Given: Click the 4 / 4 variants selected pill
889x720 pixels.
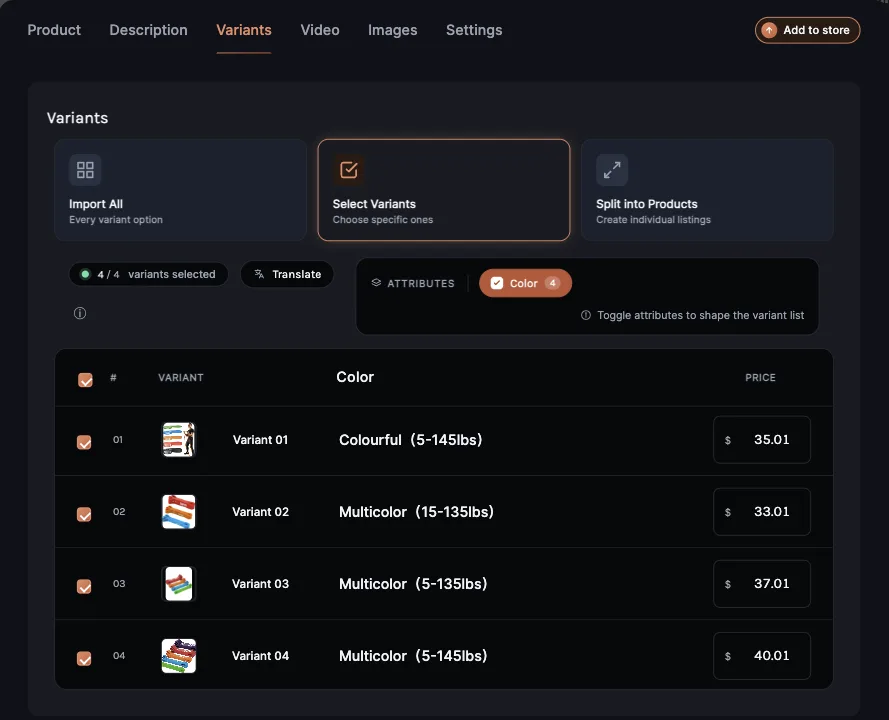Looking at the screenshot, I should tap(149, 274).
